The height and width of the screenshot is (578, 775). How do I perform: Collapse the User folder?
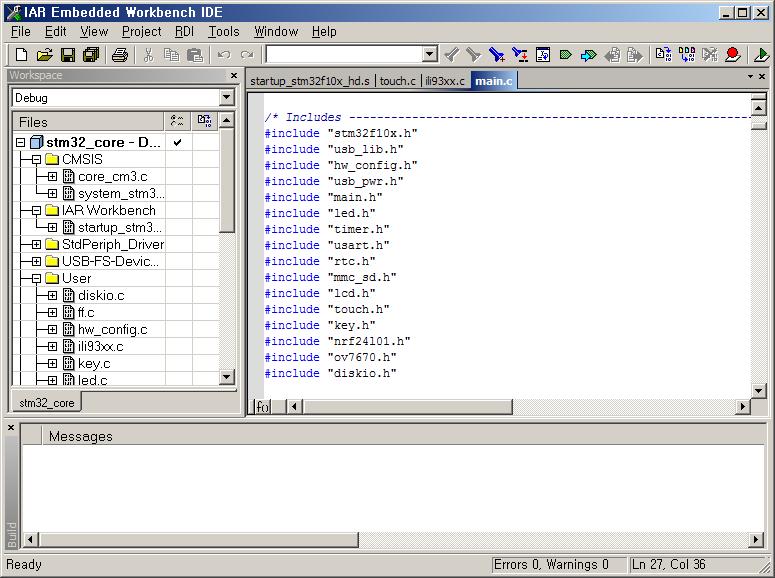(x=36, y=279)
